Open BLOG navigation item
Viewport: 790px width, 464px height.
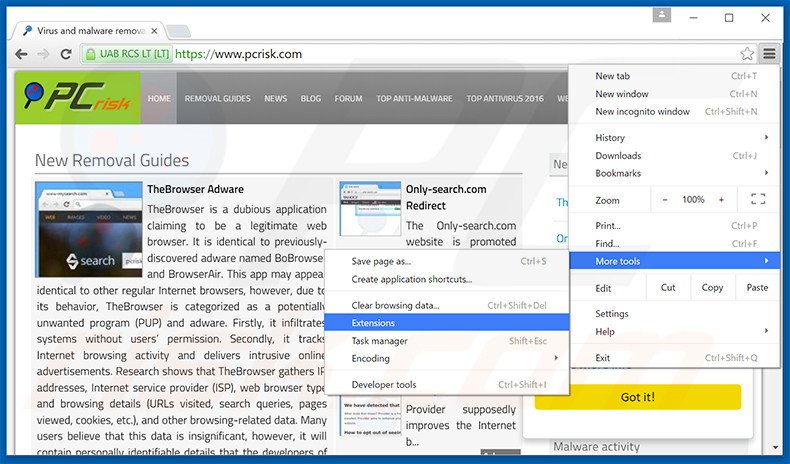pyautogui.click(x=310, y=98)
